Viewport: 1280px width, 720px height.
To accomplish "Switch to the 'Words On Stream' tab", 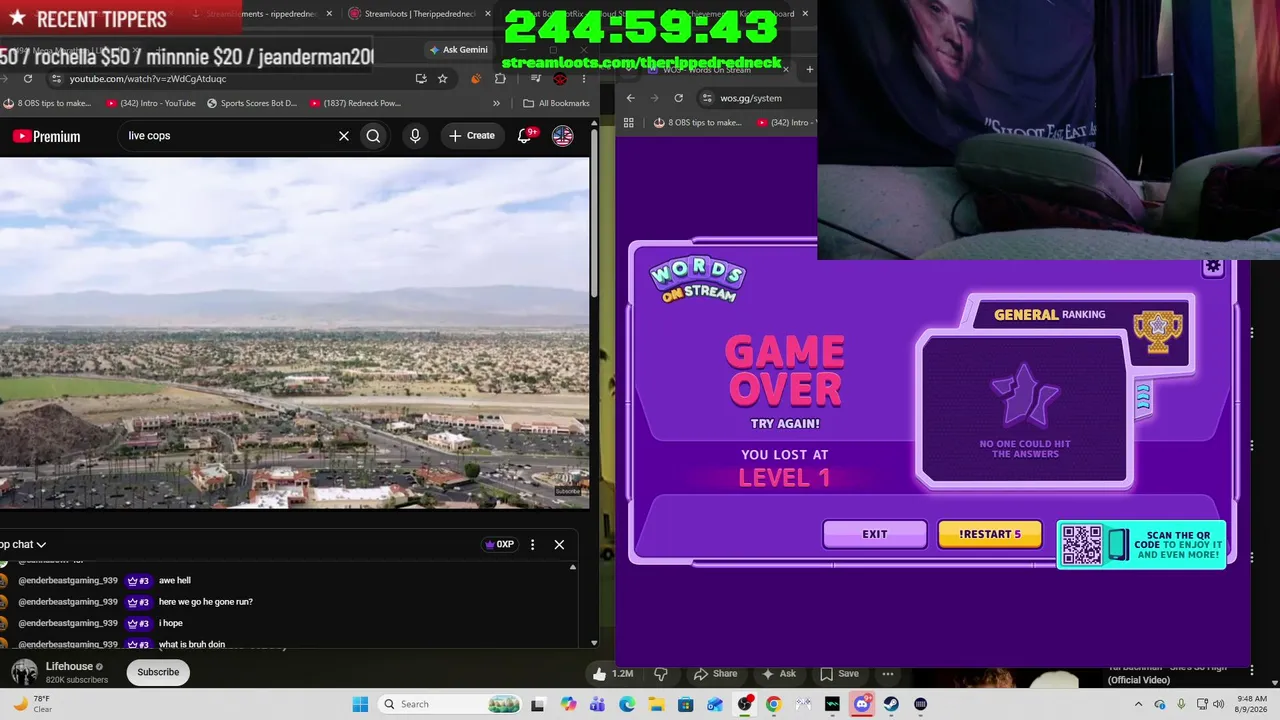I will 718,69.
